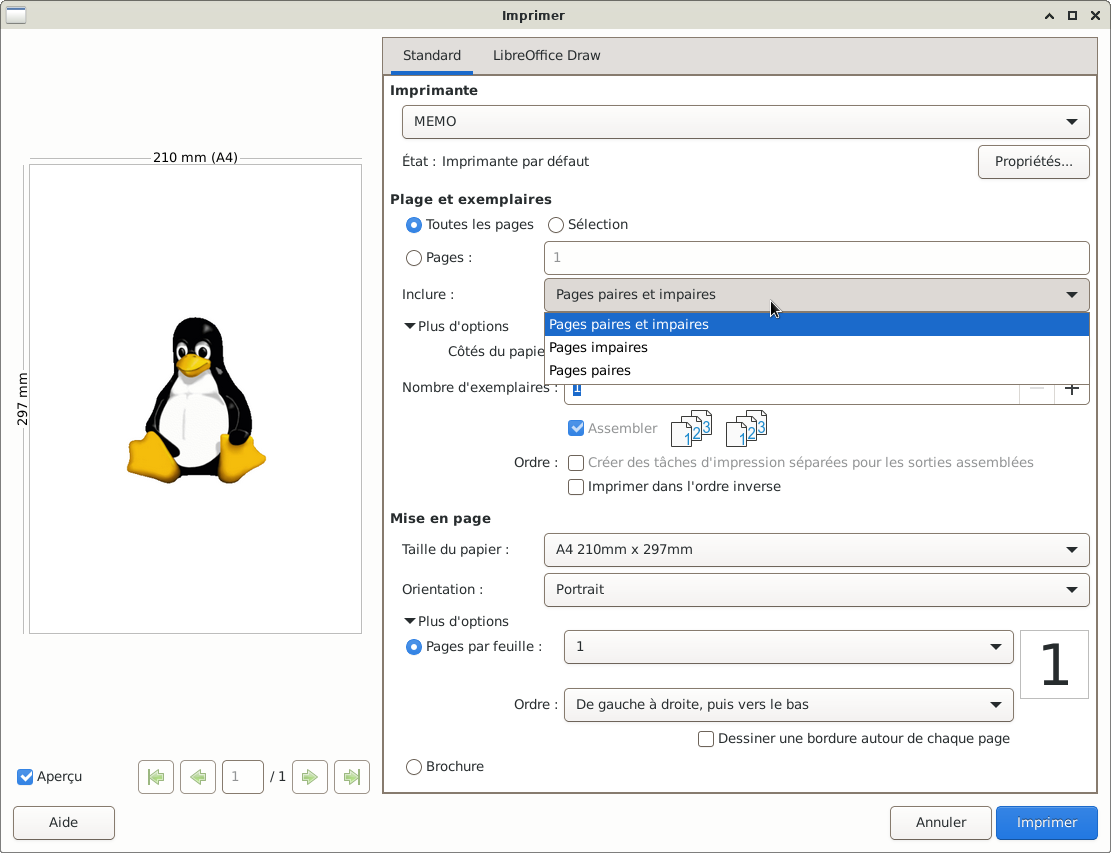The height and width of the screenshot is (853, 1111).
Task: Switch to the Standard tab
Action: point(432,55)
